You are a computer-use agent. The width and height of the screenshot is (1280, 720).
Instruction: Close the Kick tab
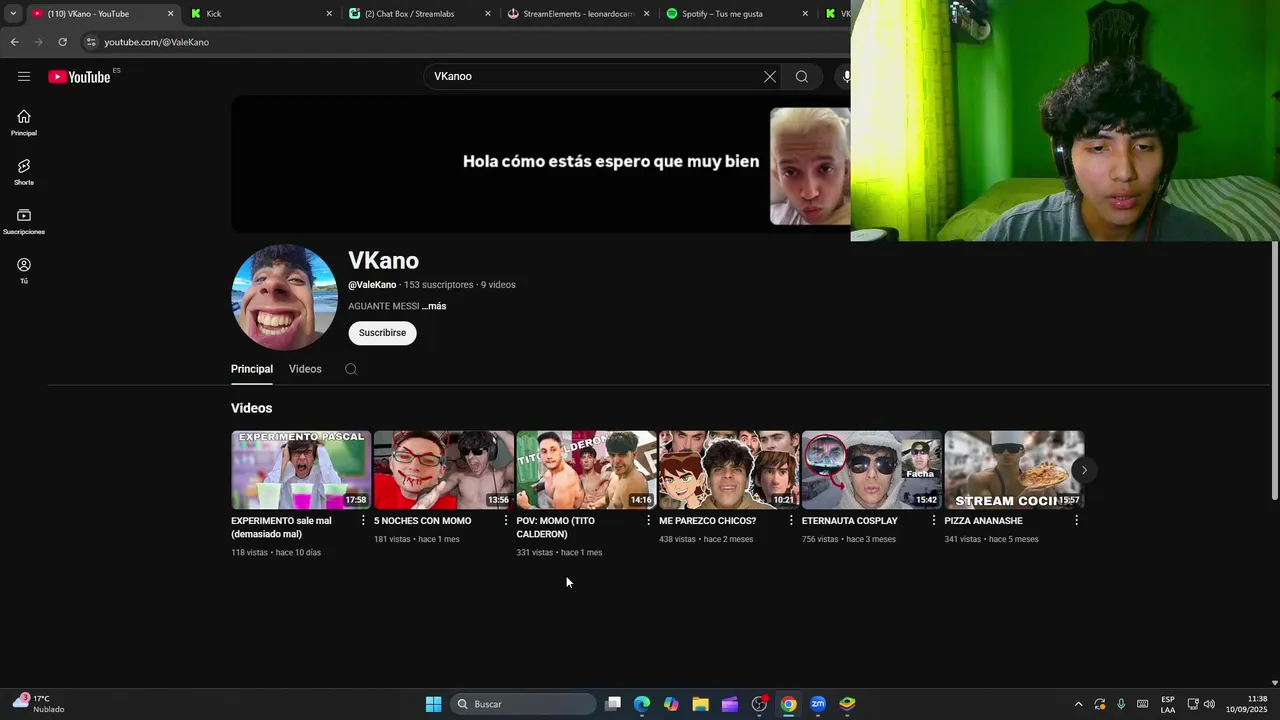point(329,14)
